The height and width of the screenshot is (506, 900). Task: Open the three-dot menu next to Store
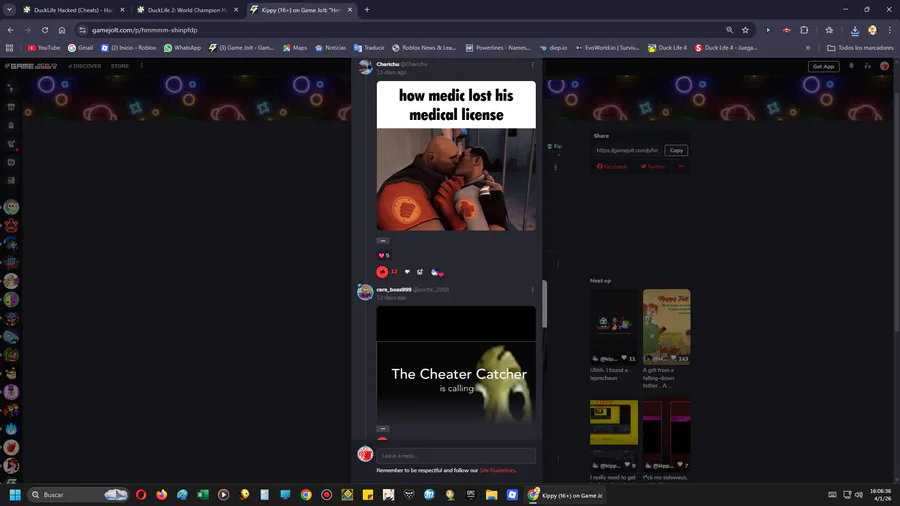pyautogui.click(x=142, y=66)
